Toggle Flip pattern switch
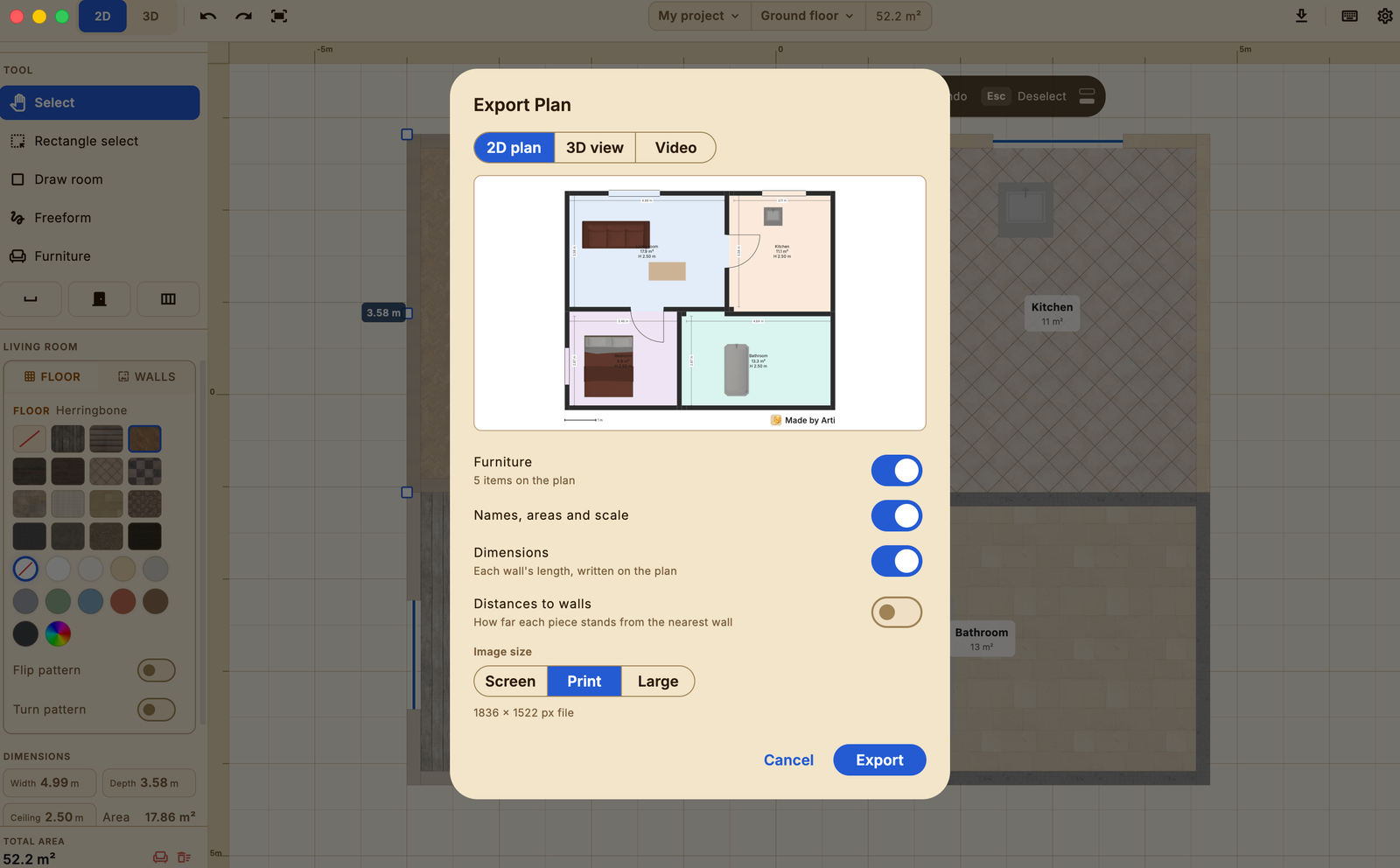This screenshot has height=868, width=1400. (157, 670)
